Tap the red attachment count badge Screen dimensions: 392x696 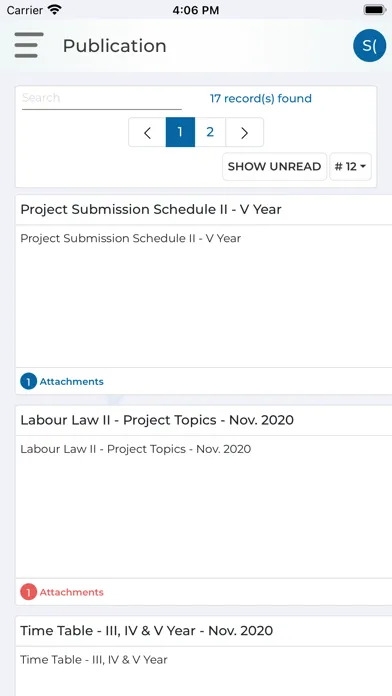[28, 592]
